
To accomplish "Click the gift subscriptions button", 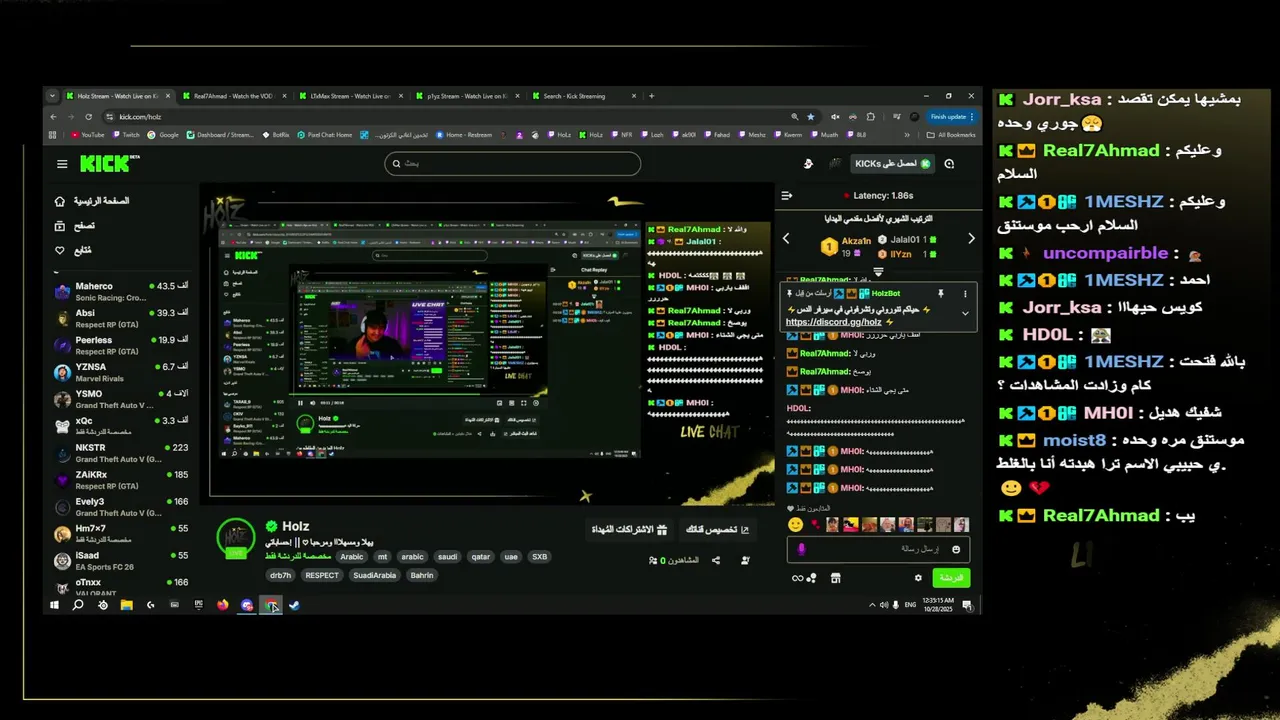I will pyautogui.click(x=628, y=529).
